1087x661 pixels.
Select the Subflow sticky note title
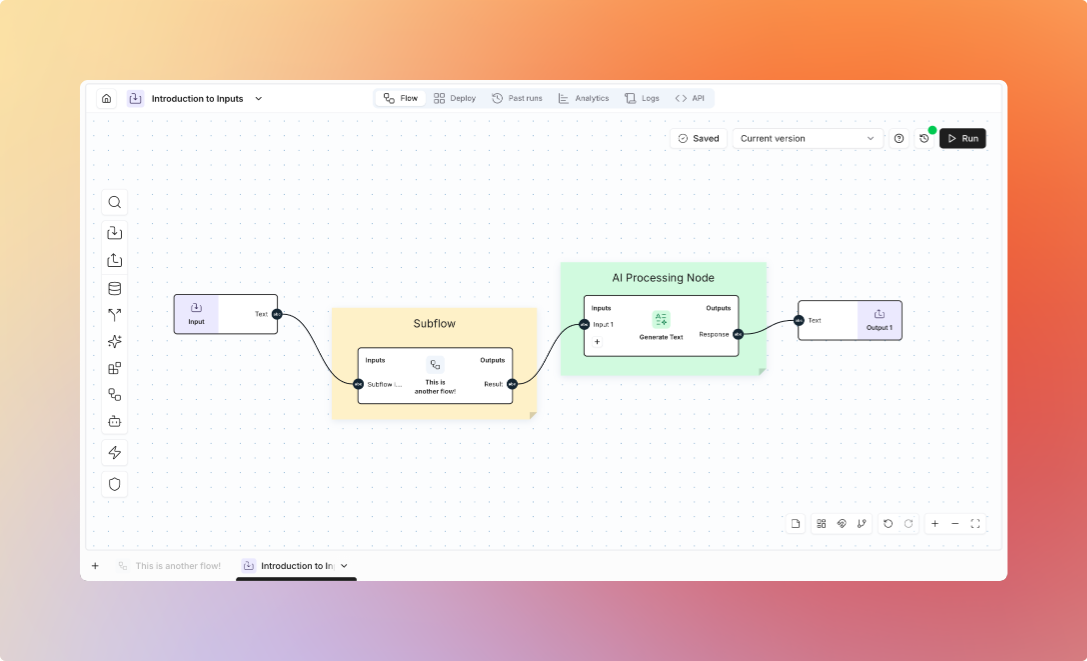coord(435,324)
